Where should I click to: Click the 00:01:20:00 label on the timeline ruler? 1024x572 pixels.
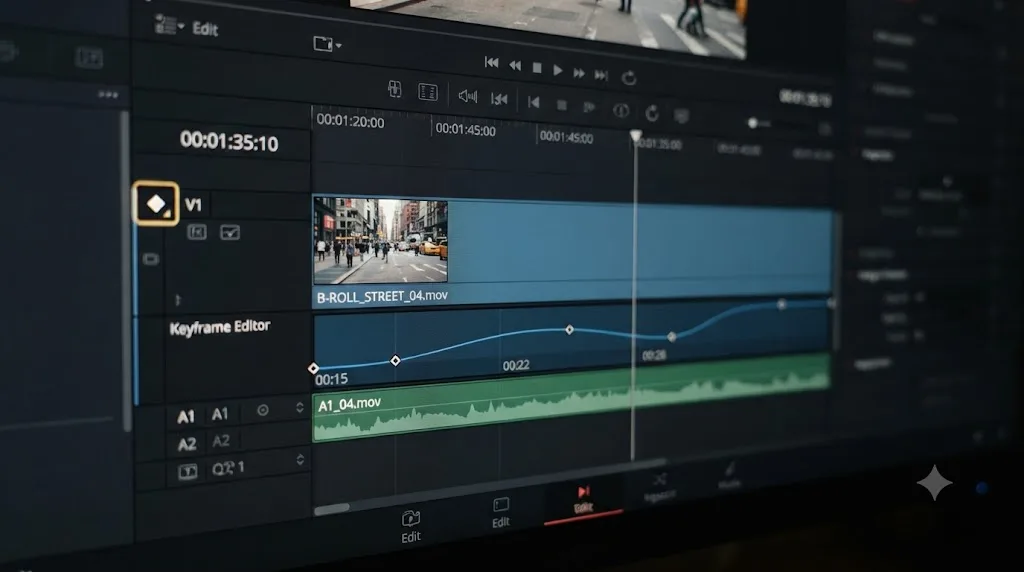[351, 121]
